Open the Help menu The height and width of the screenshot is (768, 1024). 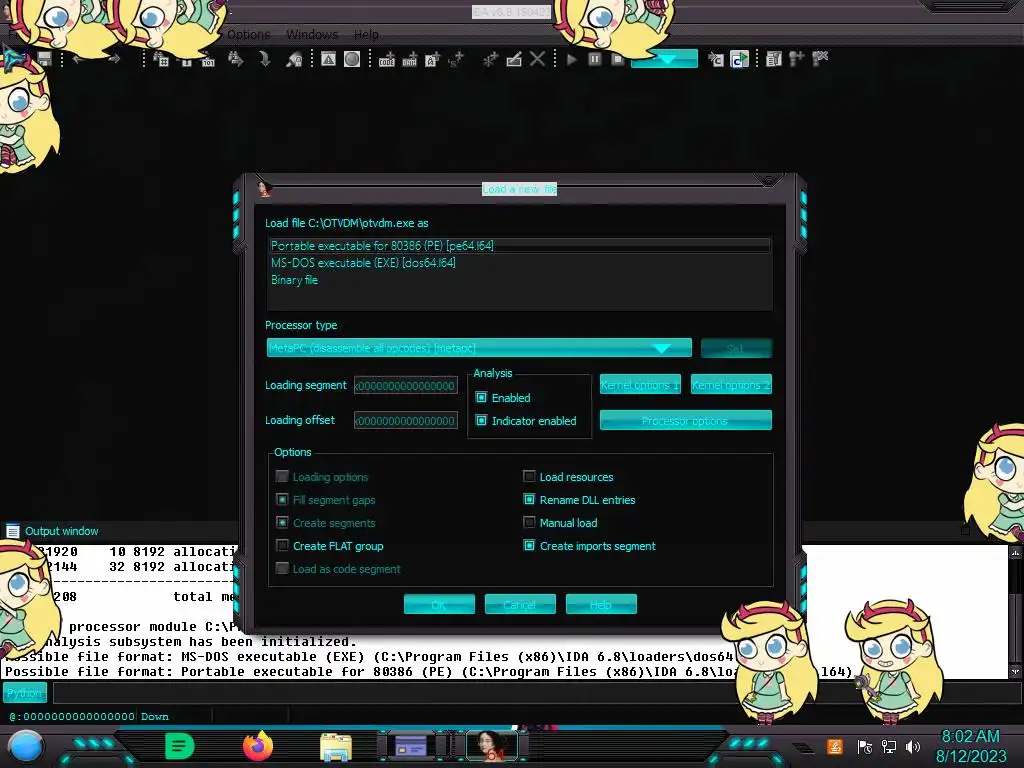[366, 35]
